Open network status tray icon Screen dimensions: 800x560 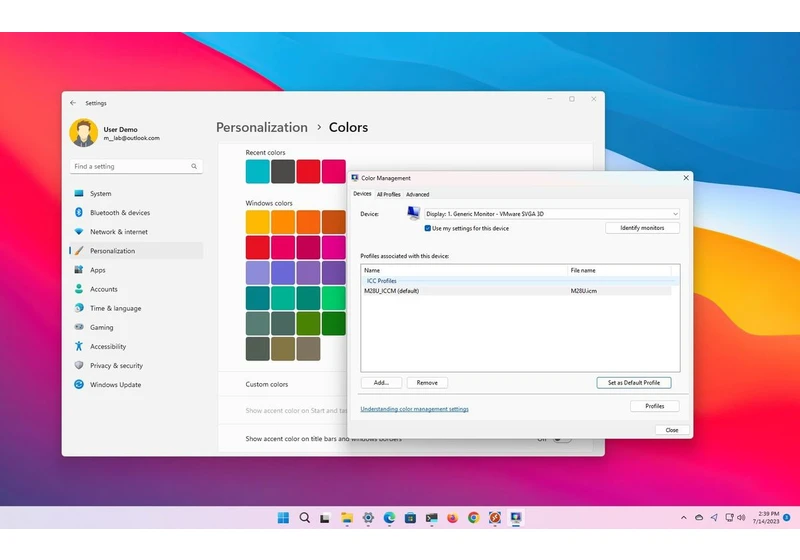point(730,518)
